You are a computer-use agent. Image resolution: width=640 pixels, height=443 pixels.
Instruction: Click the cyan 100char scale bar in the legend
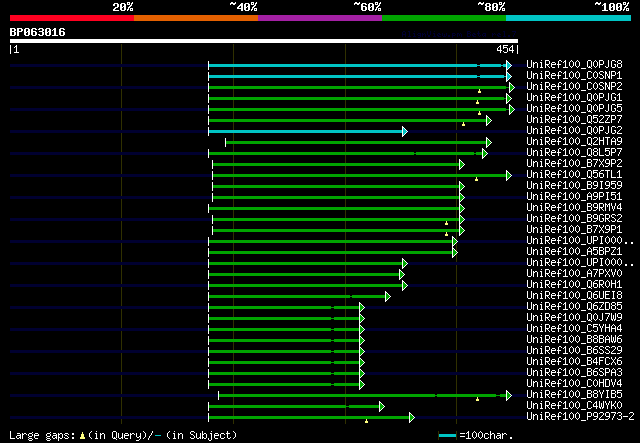pos(447,436)
